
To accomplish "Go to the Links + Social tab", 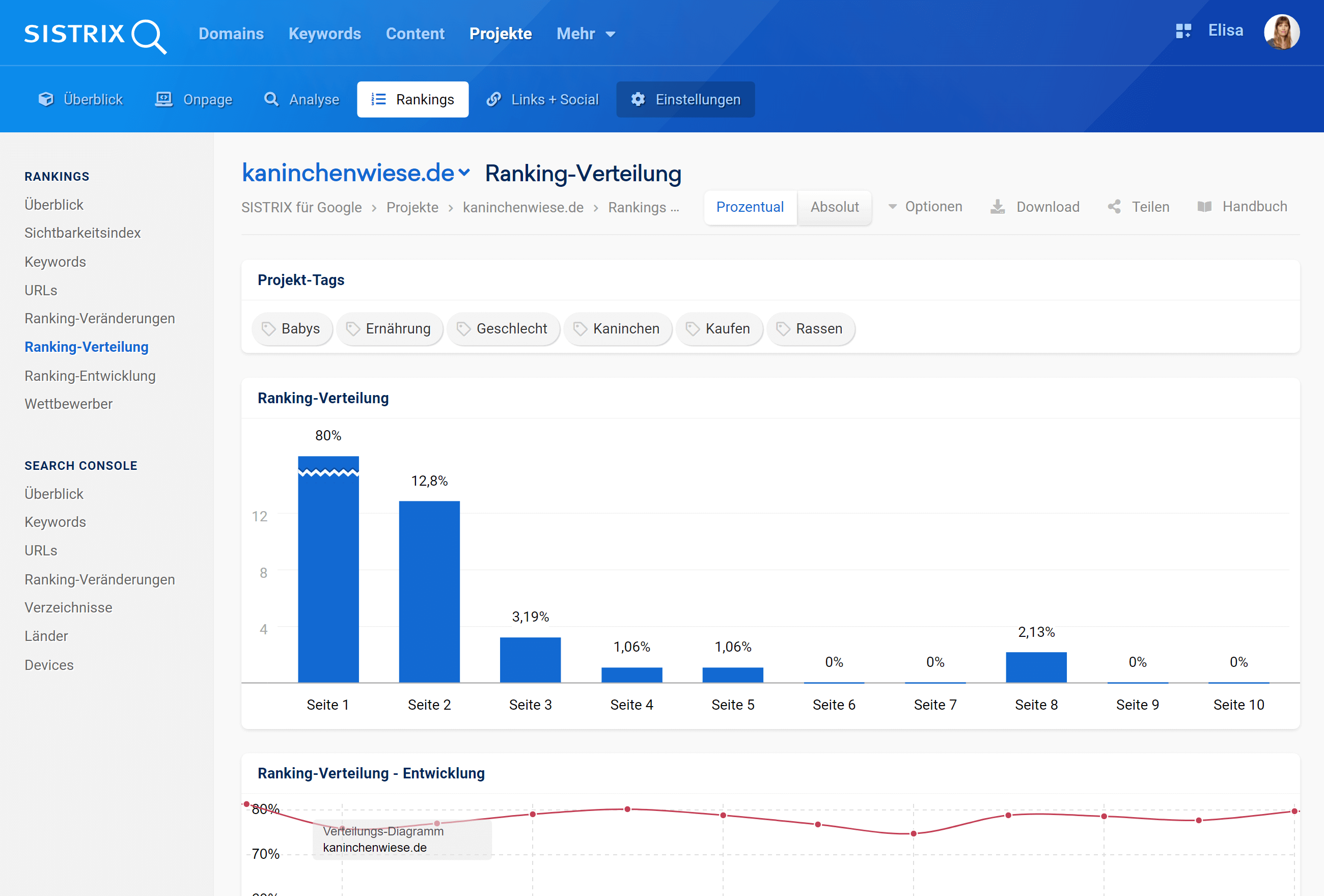I will click(543, 99).
